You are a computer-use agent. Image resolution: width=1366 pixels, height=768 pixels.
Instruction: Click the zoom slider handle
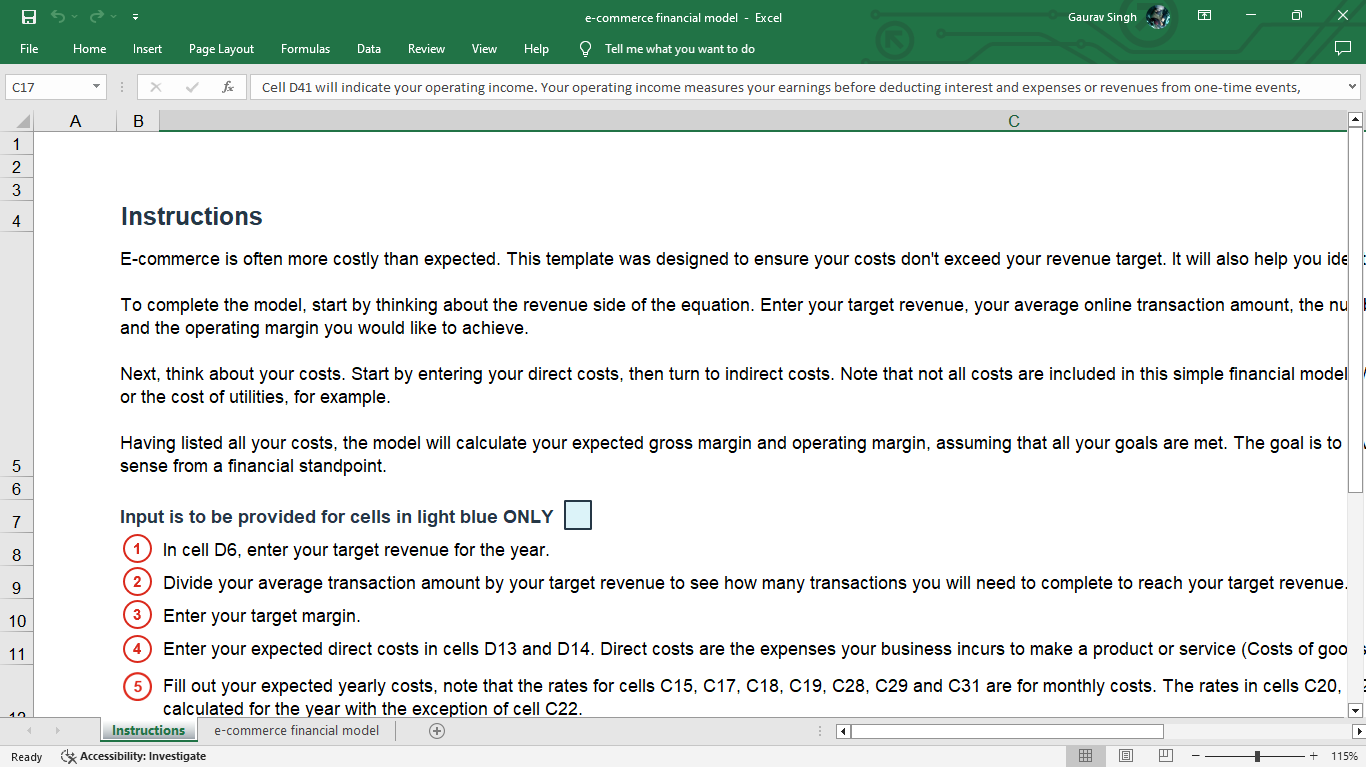click(1257, 756)
